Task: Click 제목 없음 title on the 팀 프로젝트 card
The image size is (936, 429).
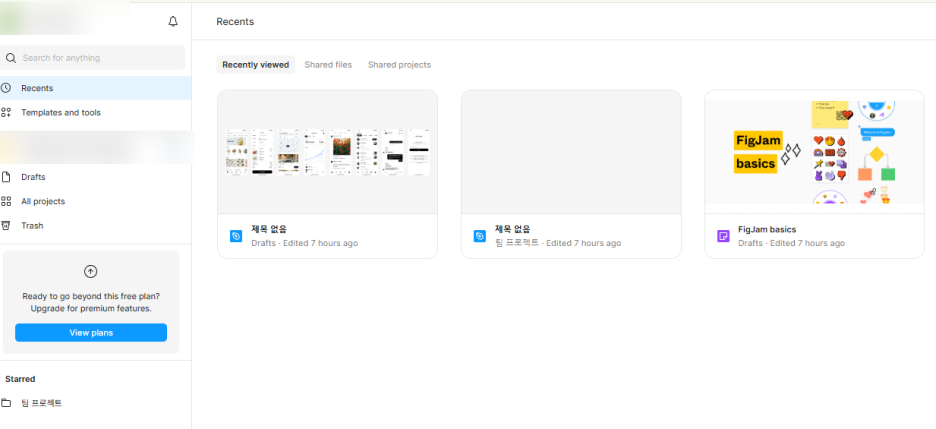Action: coord(513,229)
